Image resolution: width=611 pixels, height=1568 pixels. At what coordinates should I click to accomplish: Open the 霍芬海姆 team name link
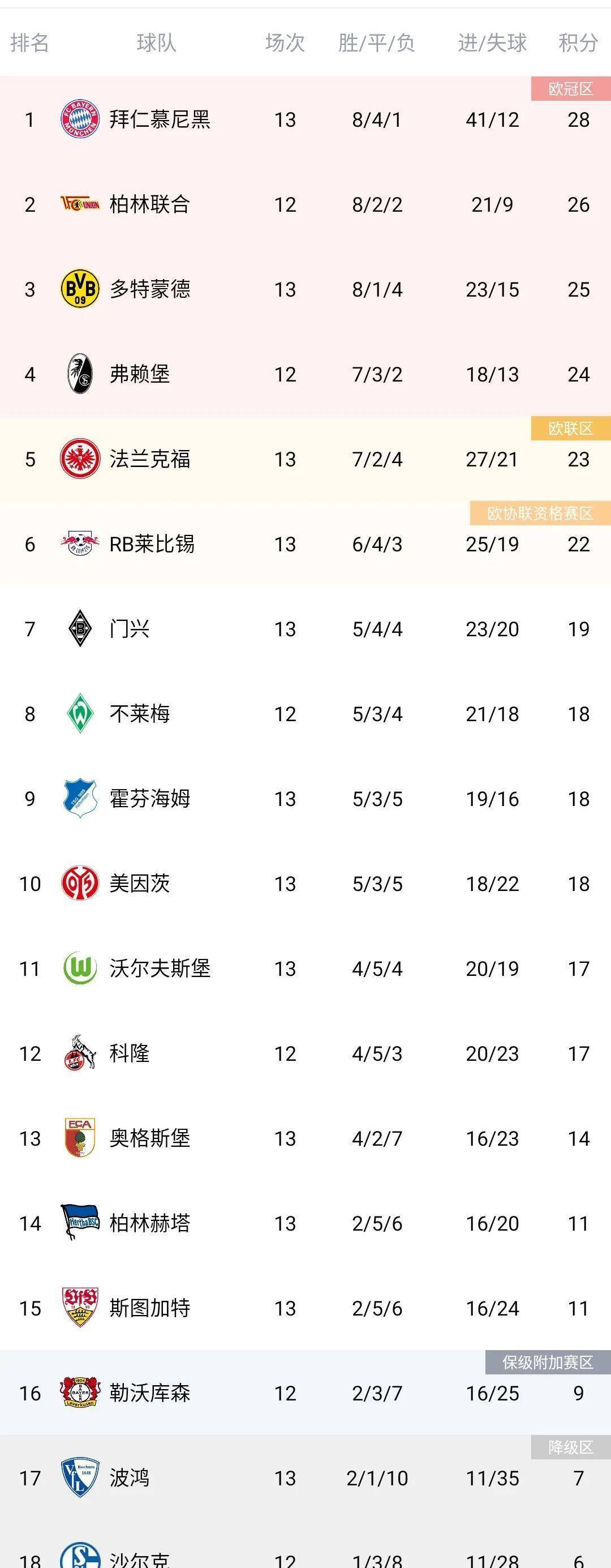click(150, 798)
